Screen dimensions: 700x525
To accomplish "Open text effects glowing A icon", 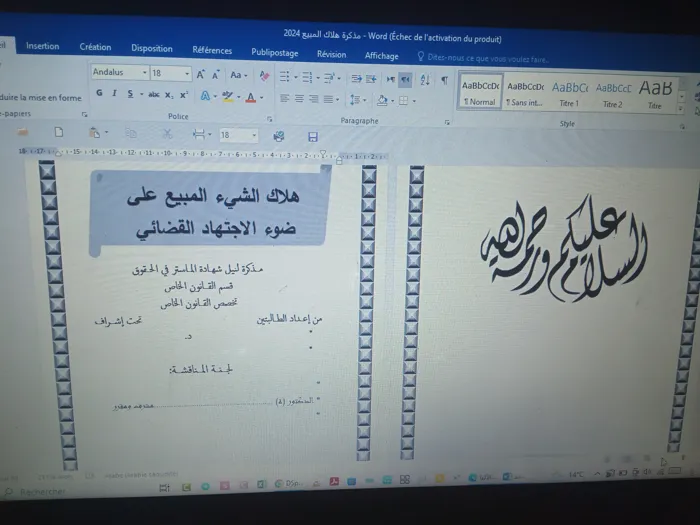I will click(205, 96).
